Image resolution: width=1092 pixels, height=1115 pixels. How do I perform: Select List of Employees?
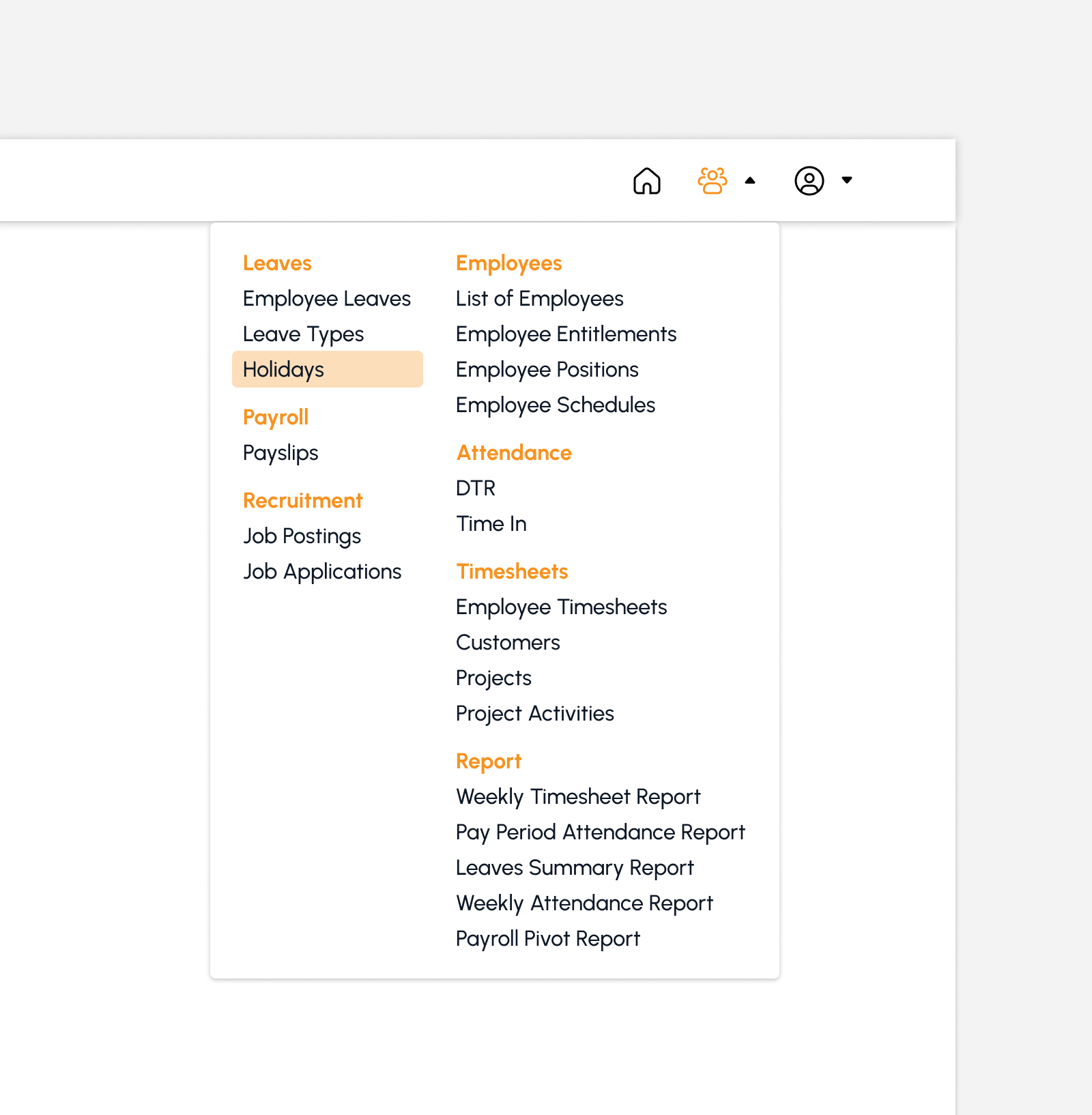[x=540, y=299]
